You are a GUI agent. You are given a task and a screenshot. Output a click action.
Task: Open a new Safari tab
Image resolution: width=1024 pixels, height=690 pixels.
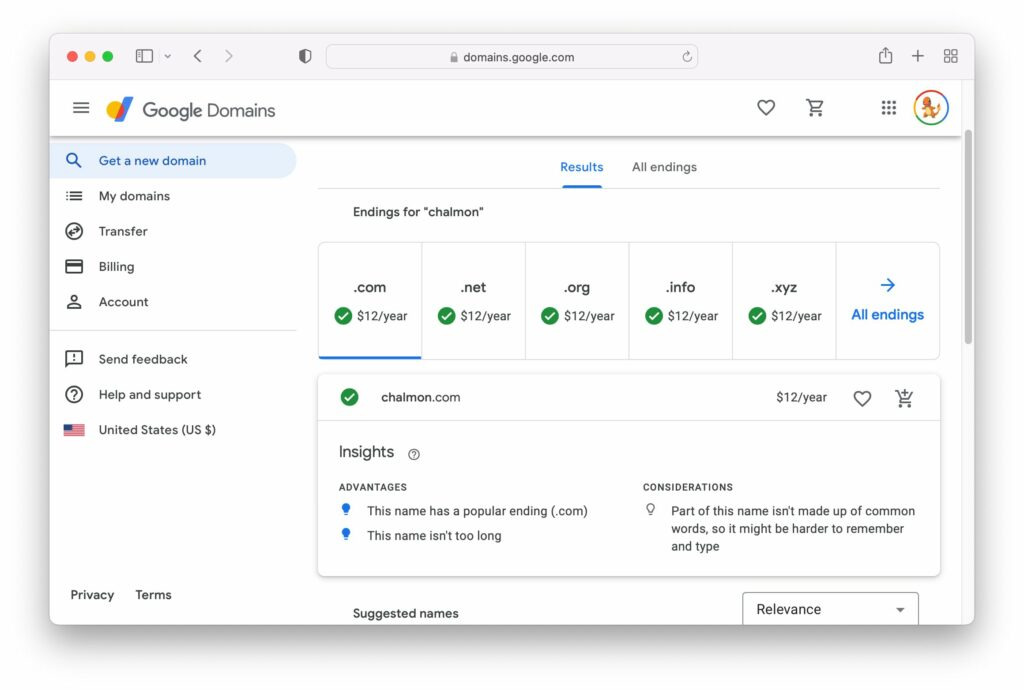coord(918,56)
